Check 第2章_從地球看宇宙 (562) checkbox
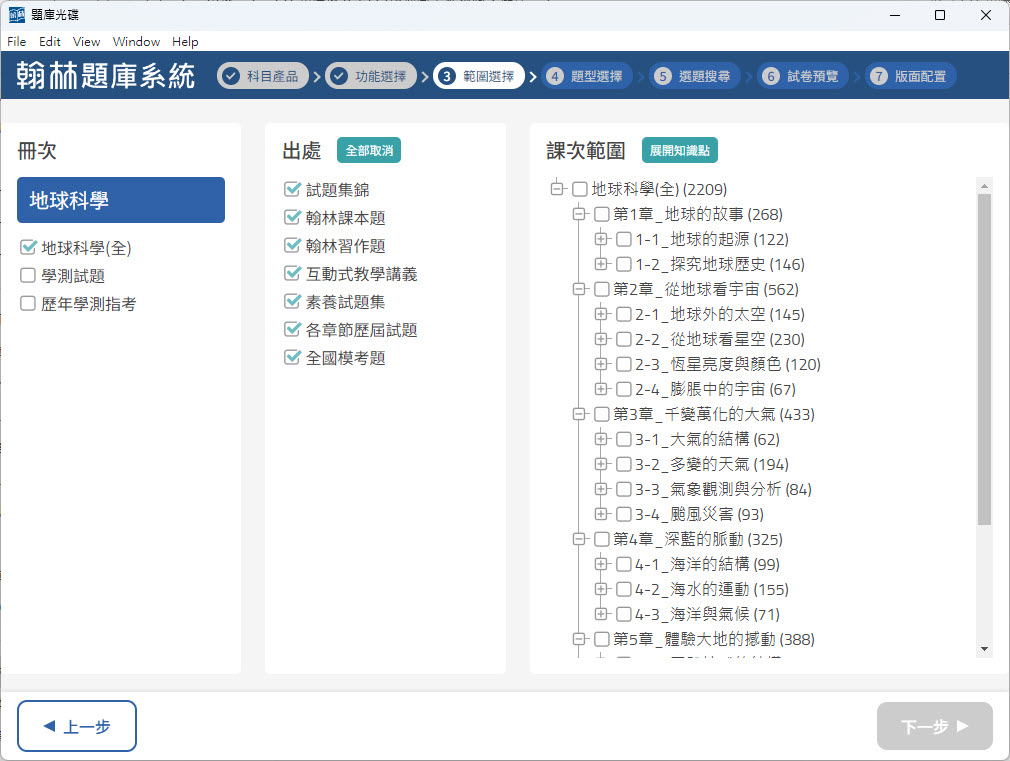Viewport: 1010px width, 761px height. [x=602, y=289]
